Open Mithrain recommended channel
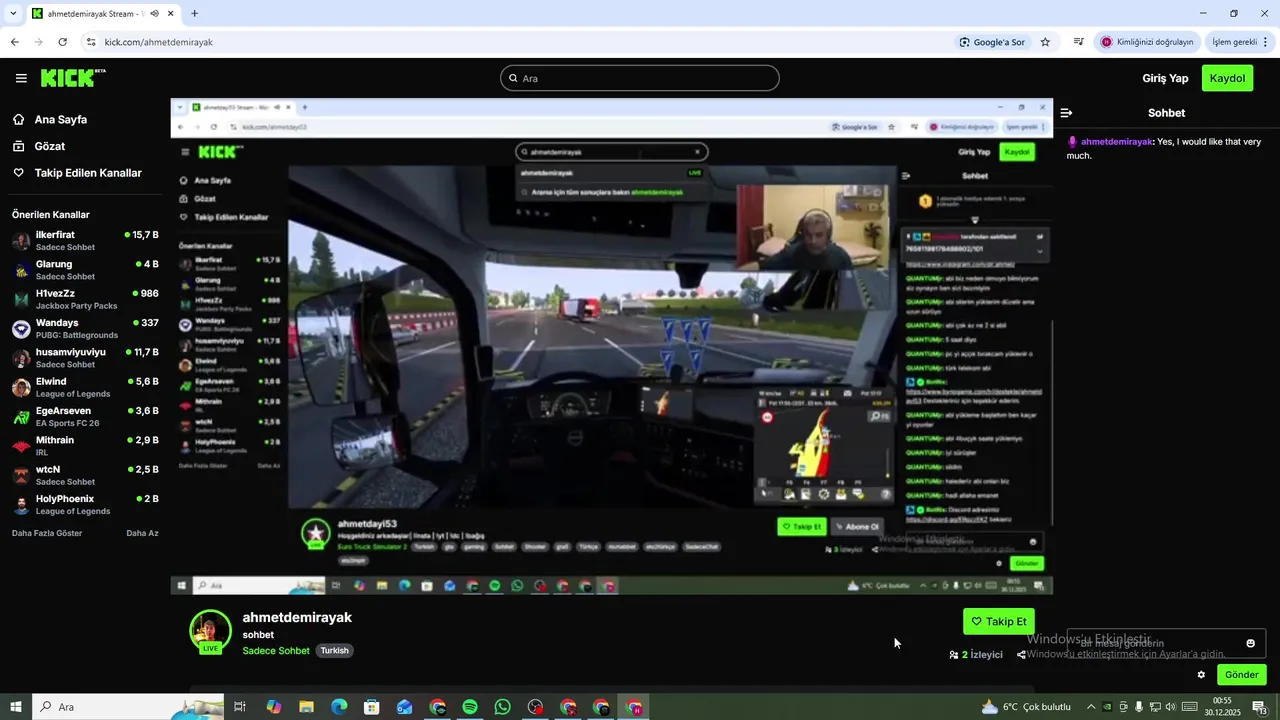 [85, 446]
